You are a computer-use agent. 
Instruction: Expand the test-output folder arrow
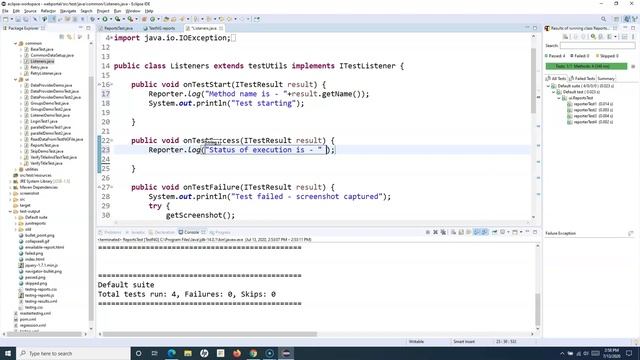pyautogui.click(x=10, y=211)
